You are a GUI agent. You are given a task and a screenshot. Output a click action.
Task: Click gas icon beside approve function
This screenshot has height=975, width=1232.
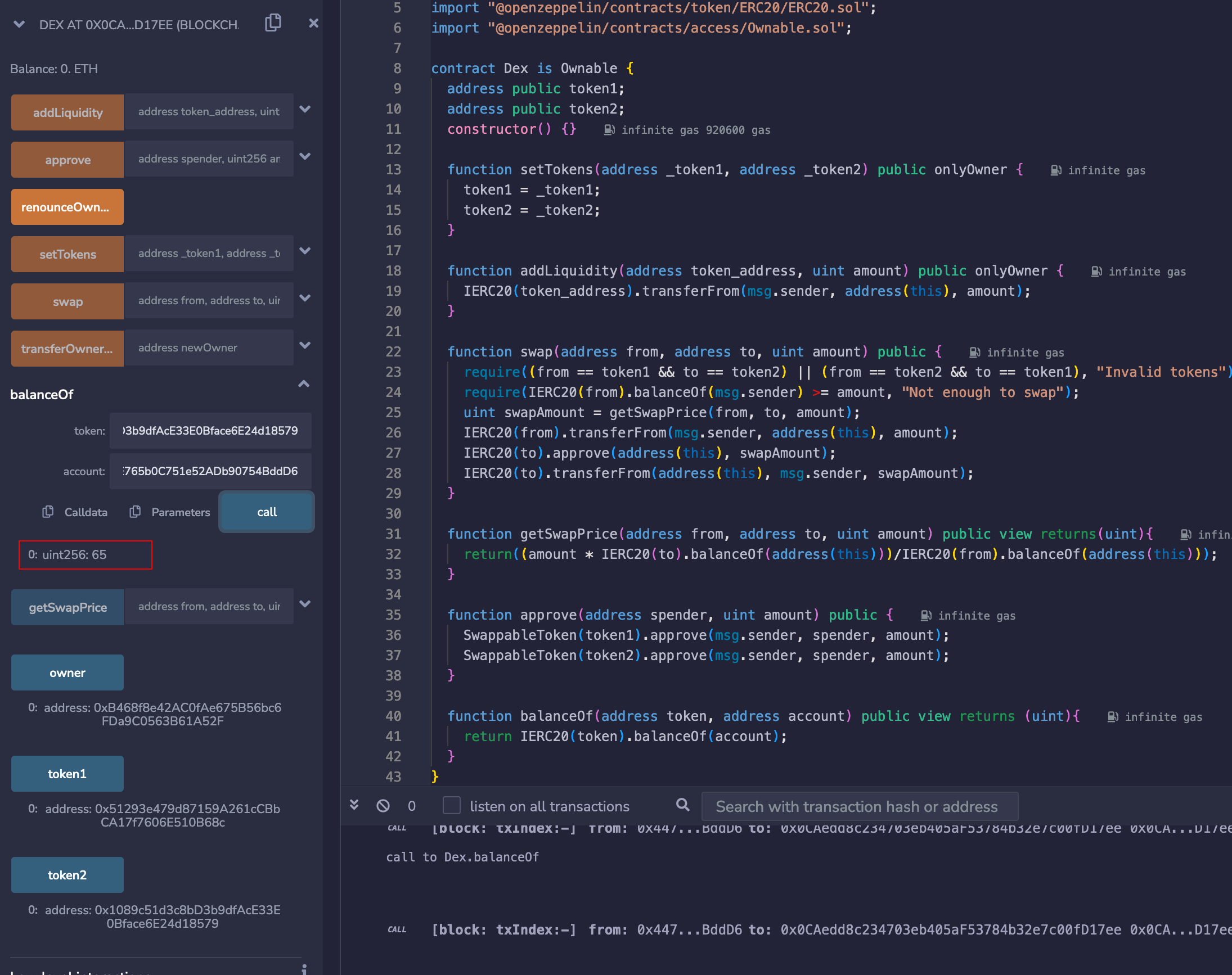927,616
